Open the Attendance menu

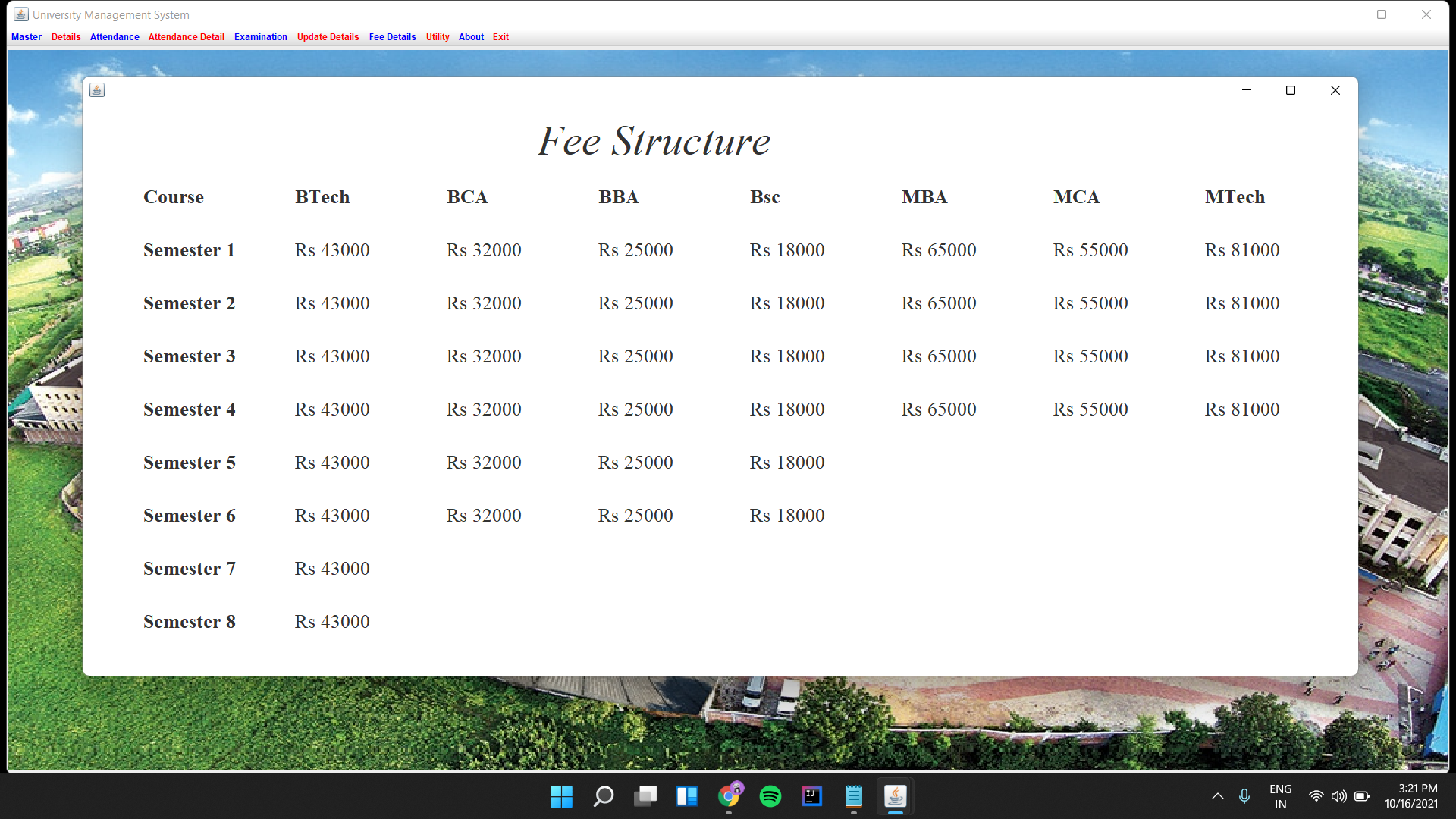point(115,37)
